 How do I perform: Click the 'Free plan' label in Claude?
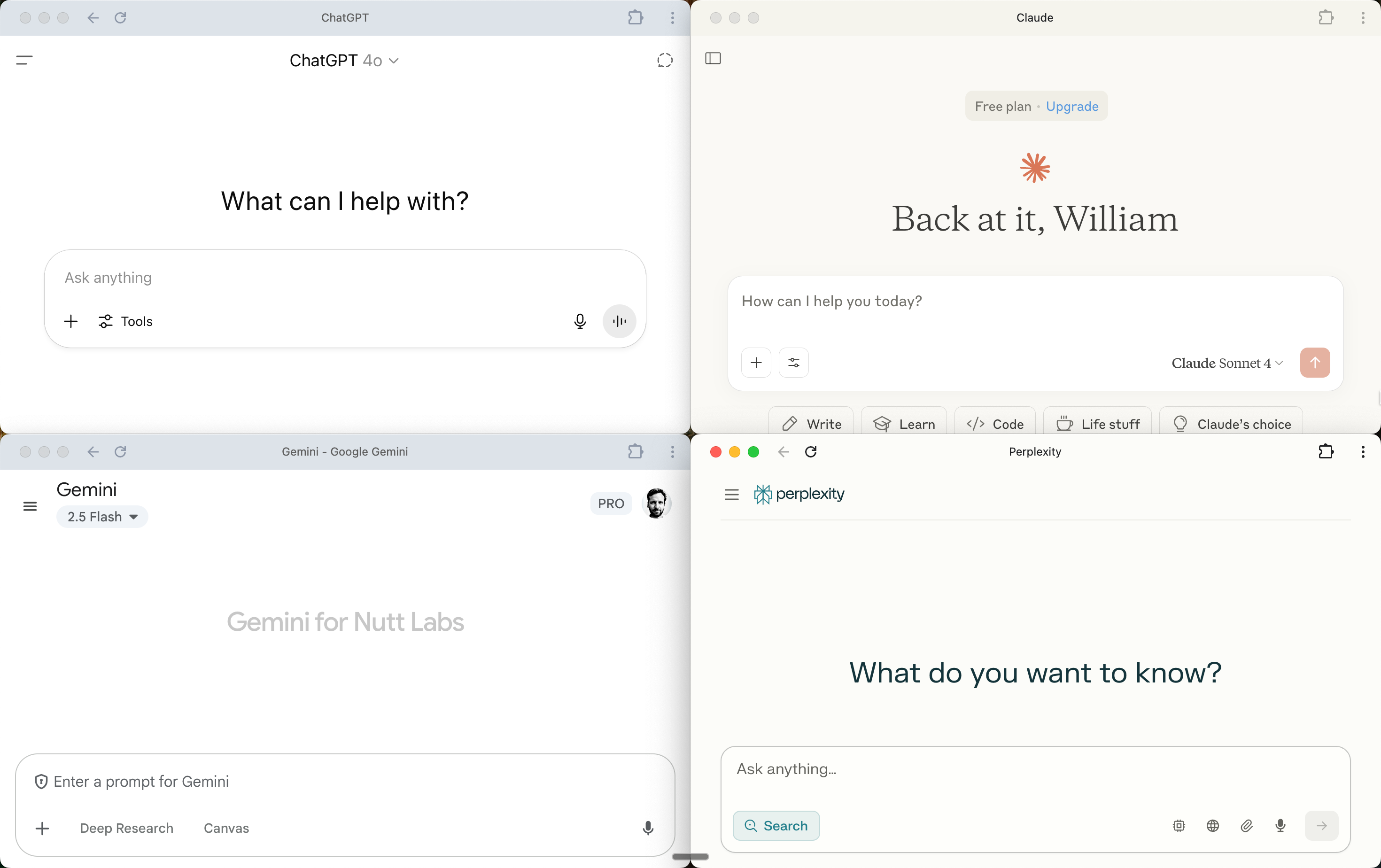pos(1003,106)
